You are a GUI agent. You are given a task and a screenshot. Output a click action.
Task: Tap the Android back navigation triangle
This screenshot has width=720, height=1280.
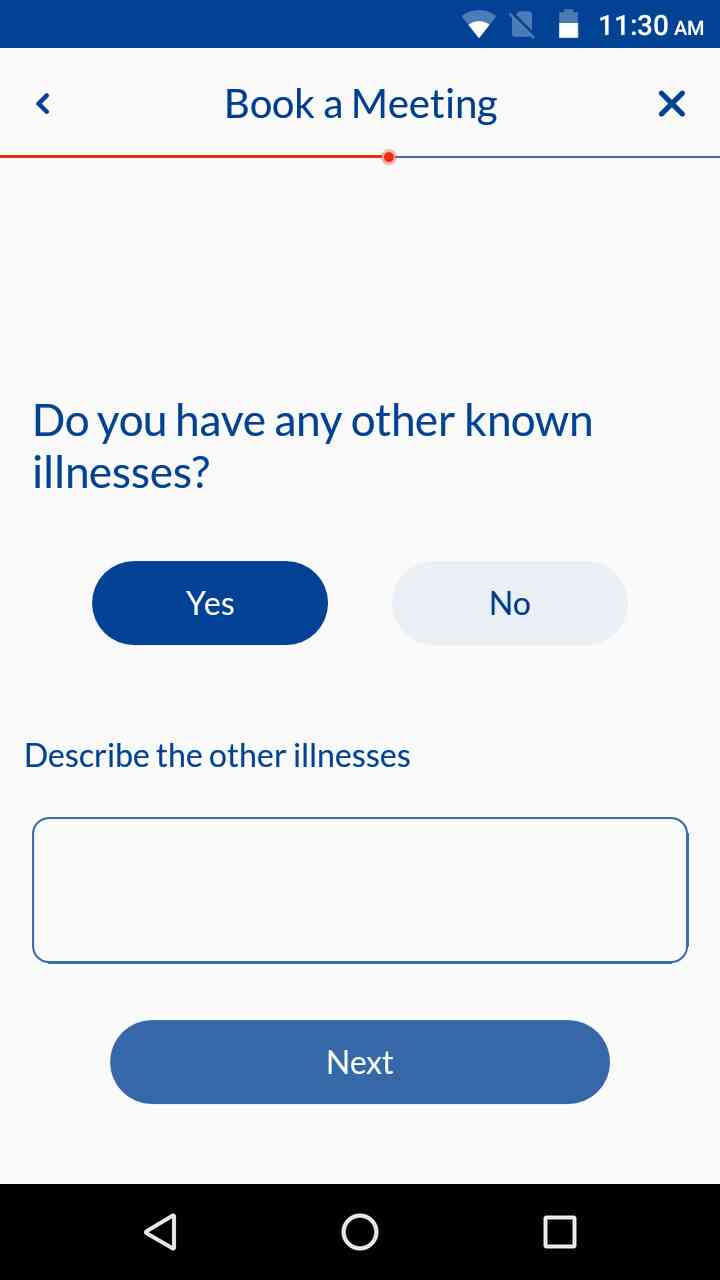(x=160, y=1232)
